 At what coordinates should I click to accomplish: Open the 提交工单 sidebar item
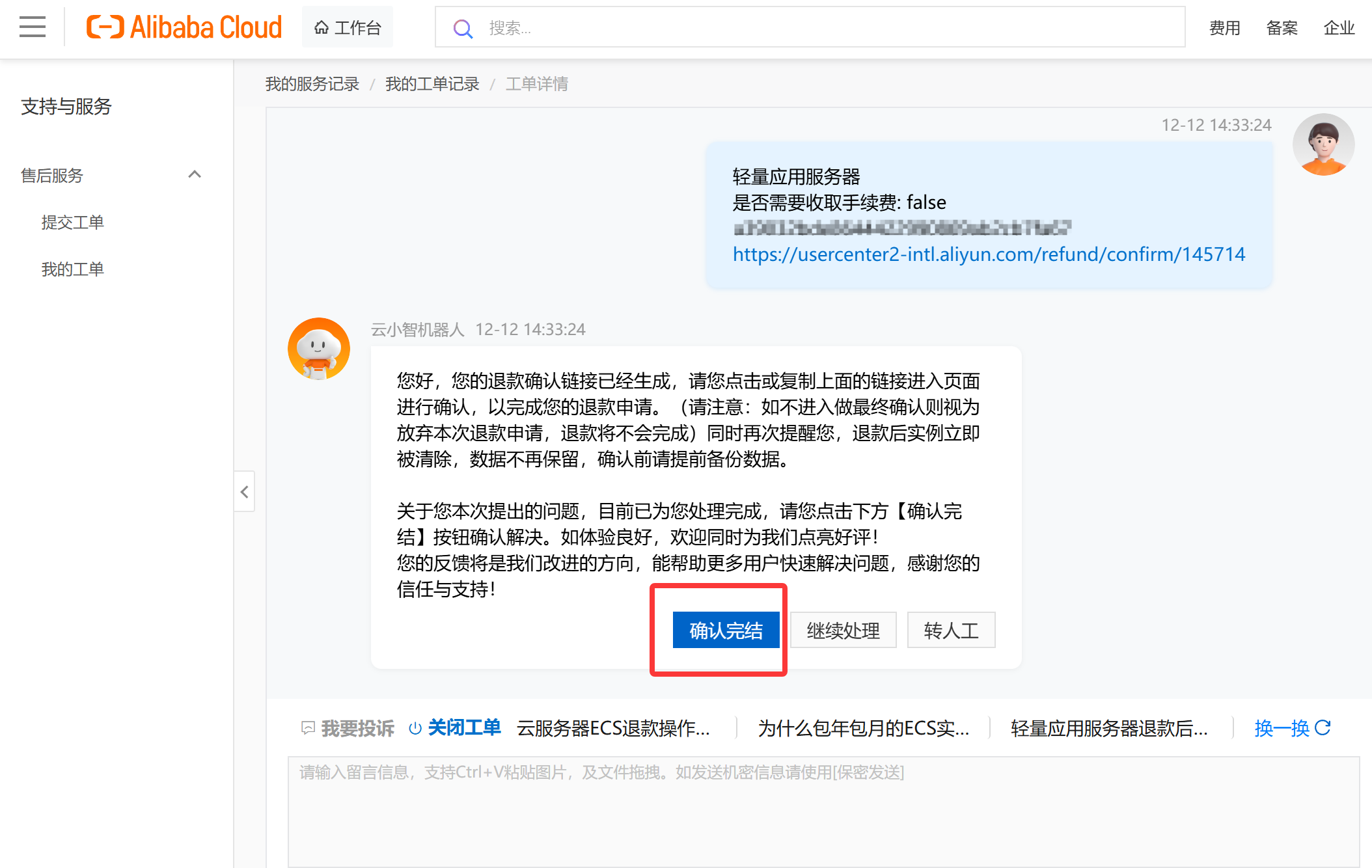[72, 223]
